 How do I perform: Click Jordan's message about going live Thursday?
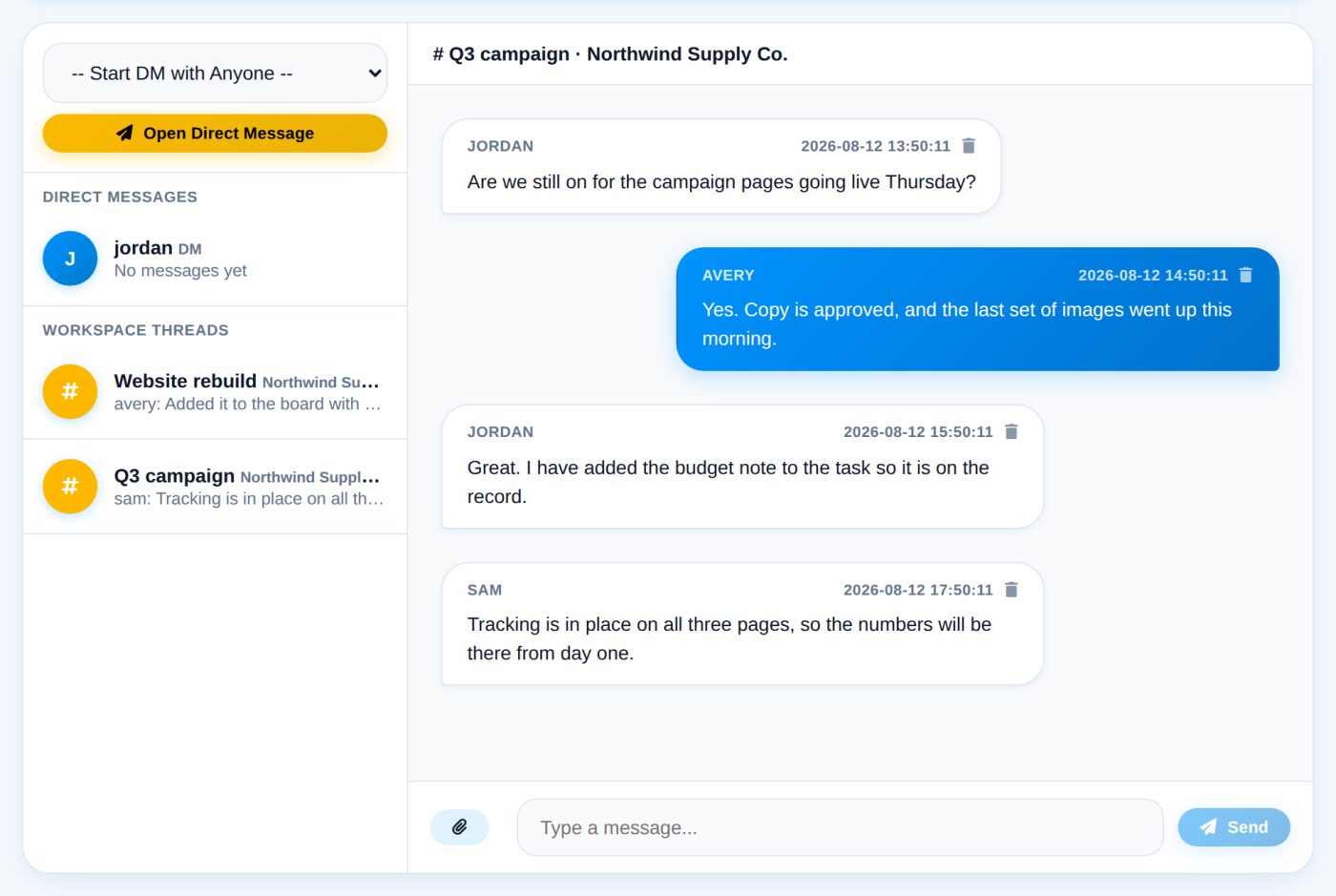pyautogui.click(x=721, y=166)
